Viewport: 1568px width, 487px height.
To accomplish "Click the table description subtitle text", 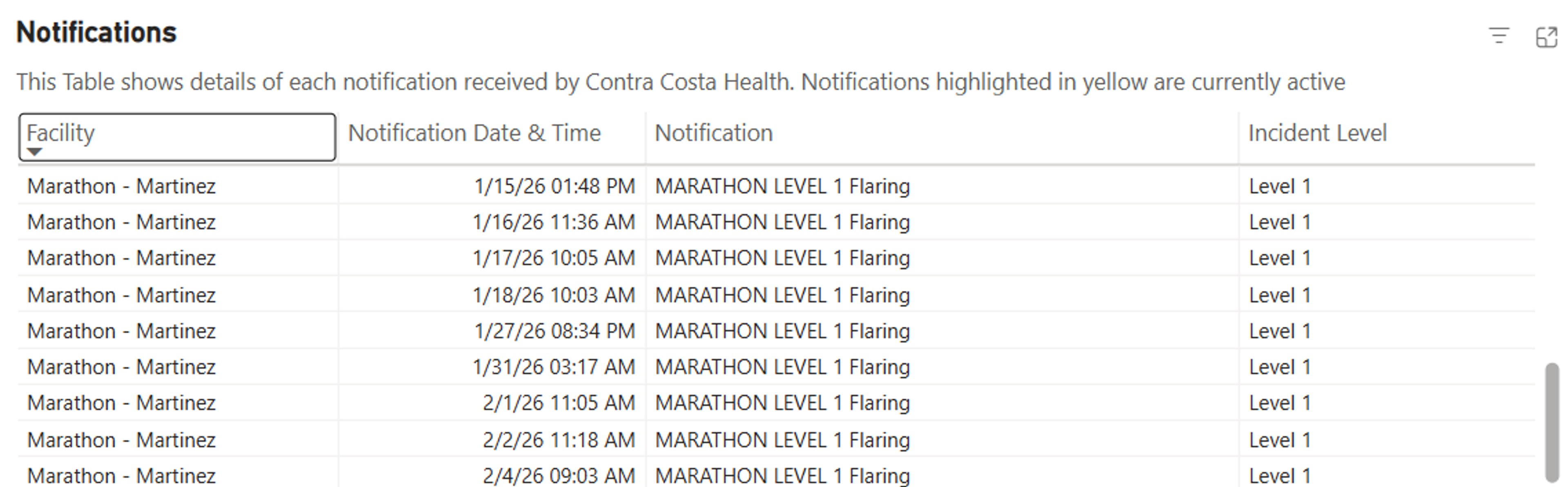I will (680, 82).
